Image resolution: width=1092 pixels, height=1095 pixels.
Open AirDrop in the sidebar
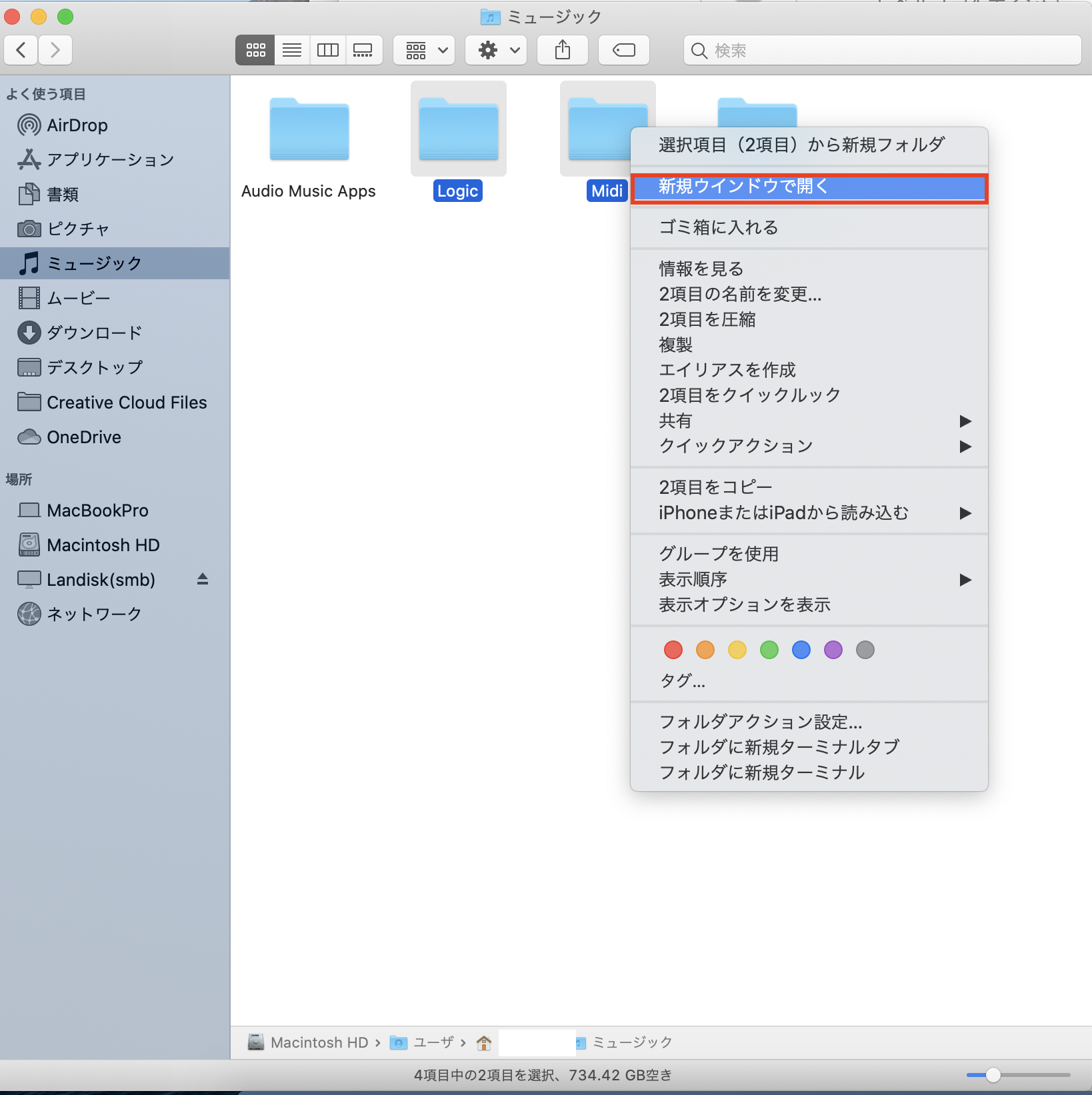pos(115,125)
